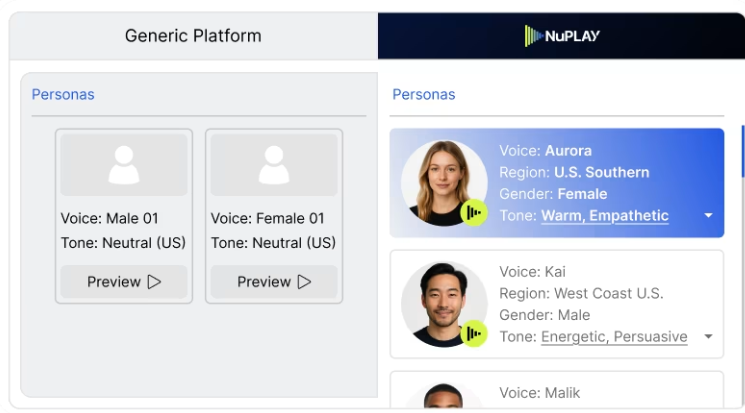Select the Malik persona card

[x=556, y=391]
